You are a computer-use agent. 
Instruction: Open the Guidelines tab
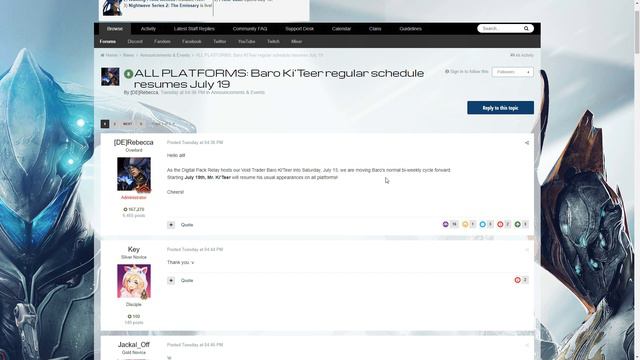(410, 29)
